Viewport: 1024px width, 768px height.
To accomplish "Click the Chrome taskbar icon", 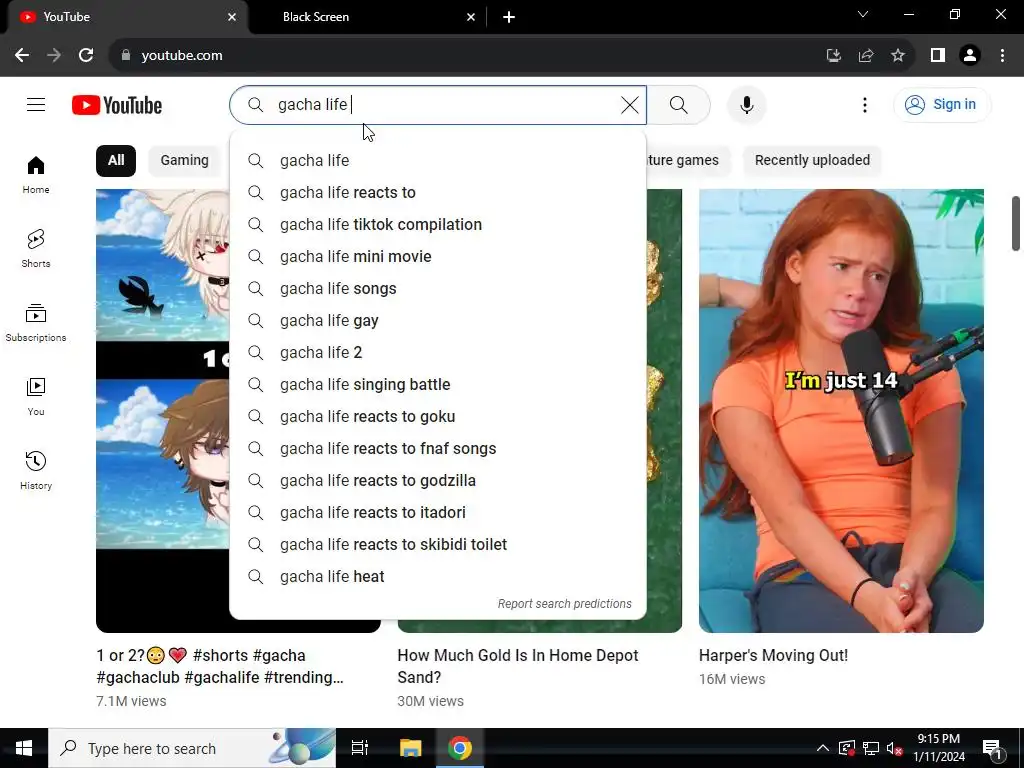I will (460, 748).
